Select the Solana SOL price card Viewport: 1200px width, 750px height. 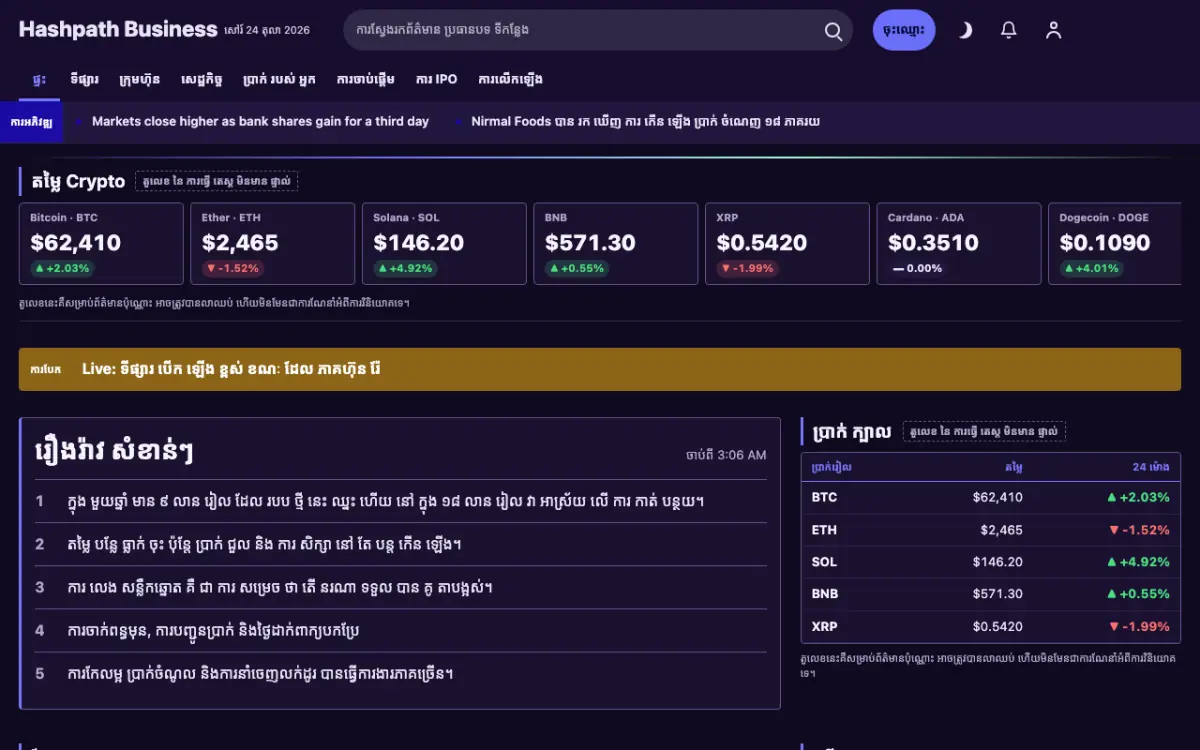[x=444, y=244]
